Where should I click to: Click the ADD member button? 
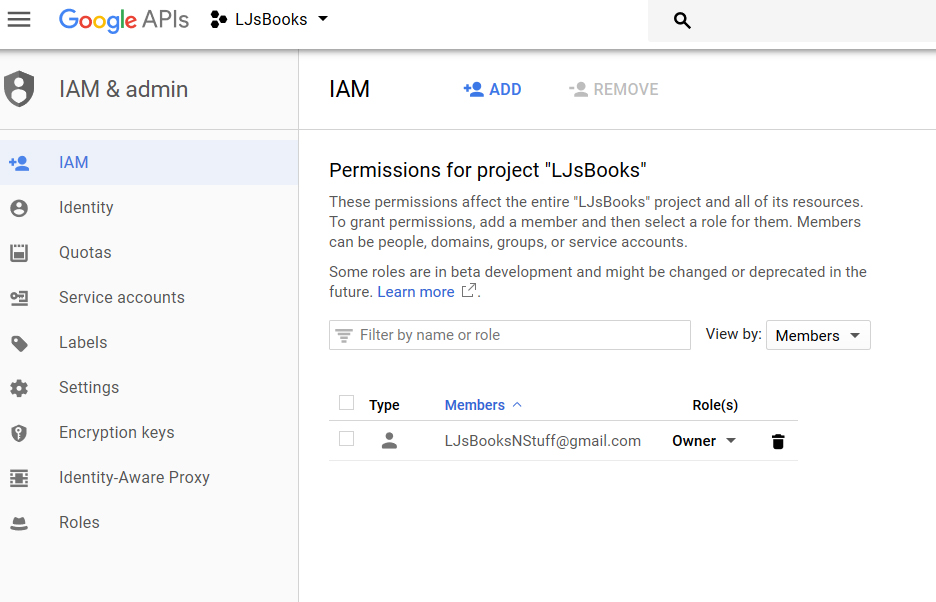tap(492, 90)
